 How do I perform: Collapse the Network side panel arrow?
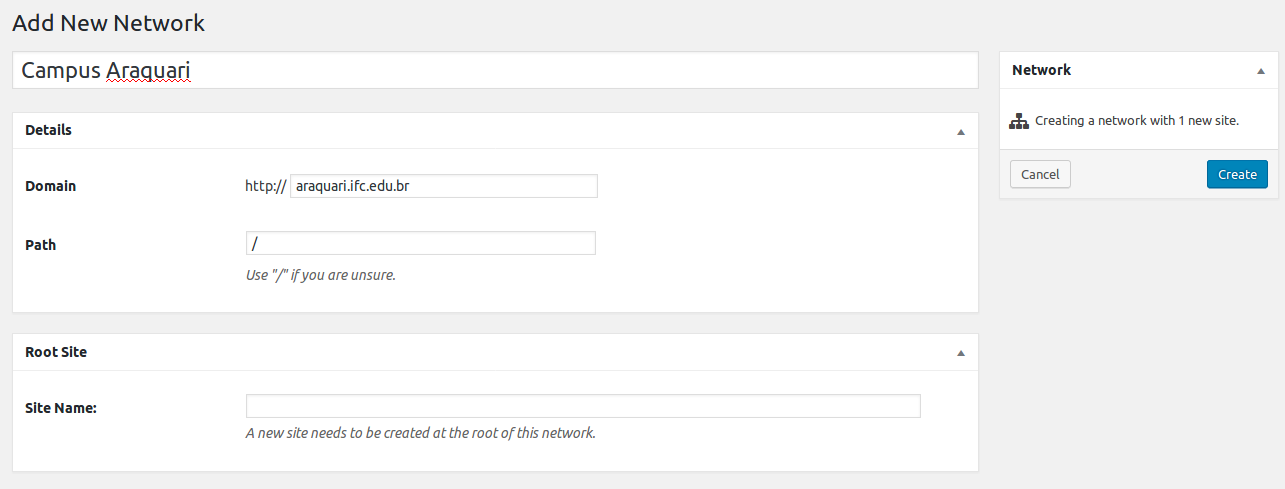1261,72
